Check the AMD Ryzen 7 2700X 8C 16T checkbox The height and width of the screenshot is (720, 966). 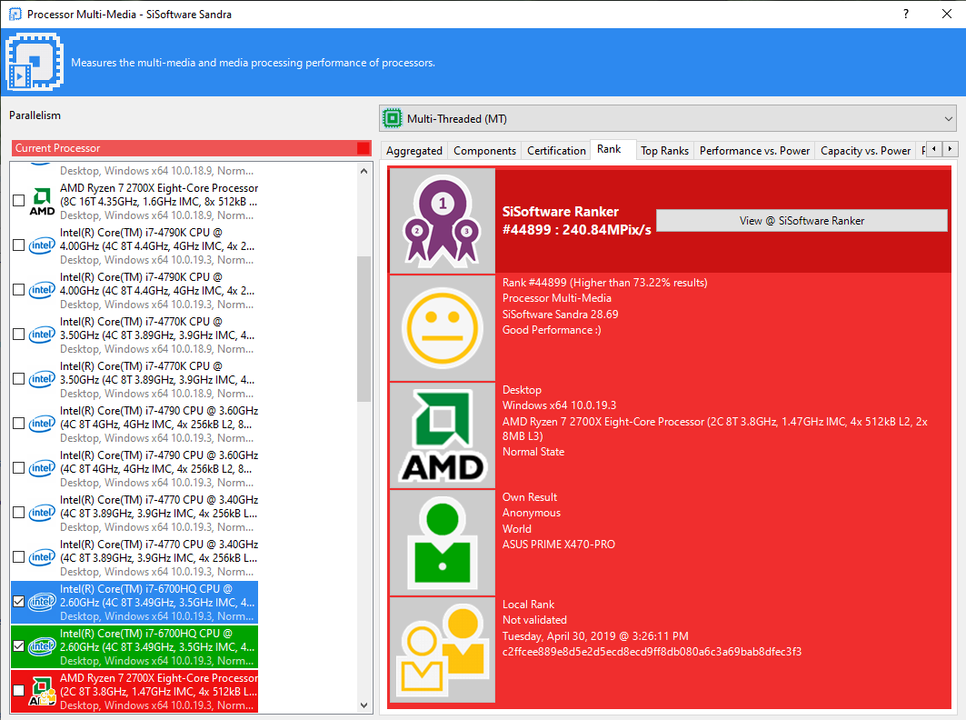pos(18,201)
